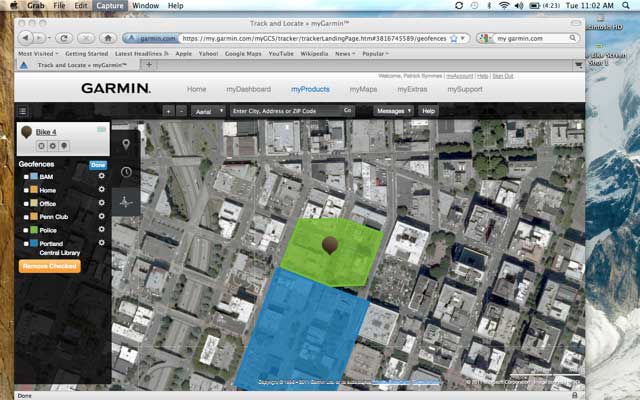Viewport: 640px width, 400px height.
Task: Zoom in with the map plus button
Action: pos(168,111)
